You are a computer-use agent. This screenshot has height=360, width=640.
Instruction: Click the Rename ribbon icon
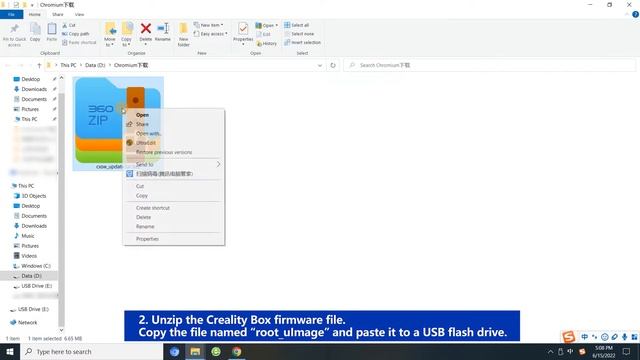(163, 33)
